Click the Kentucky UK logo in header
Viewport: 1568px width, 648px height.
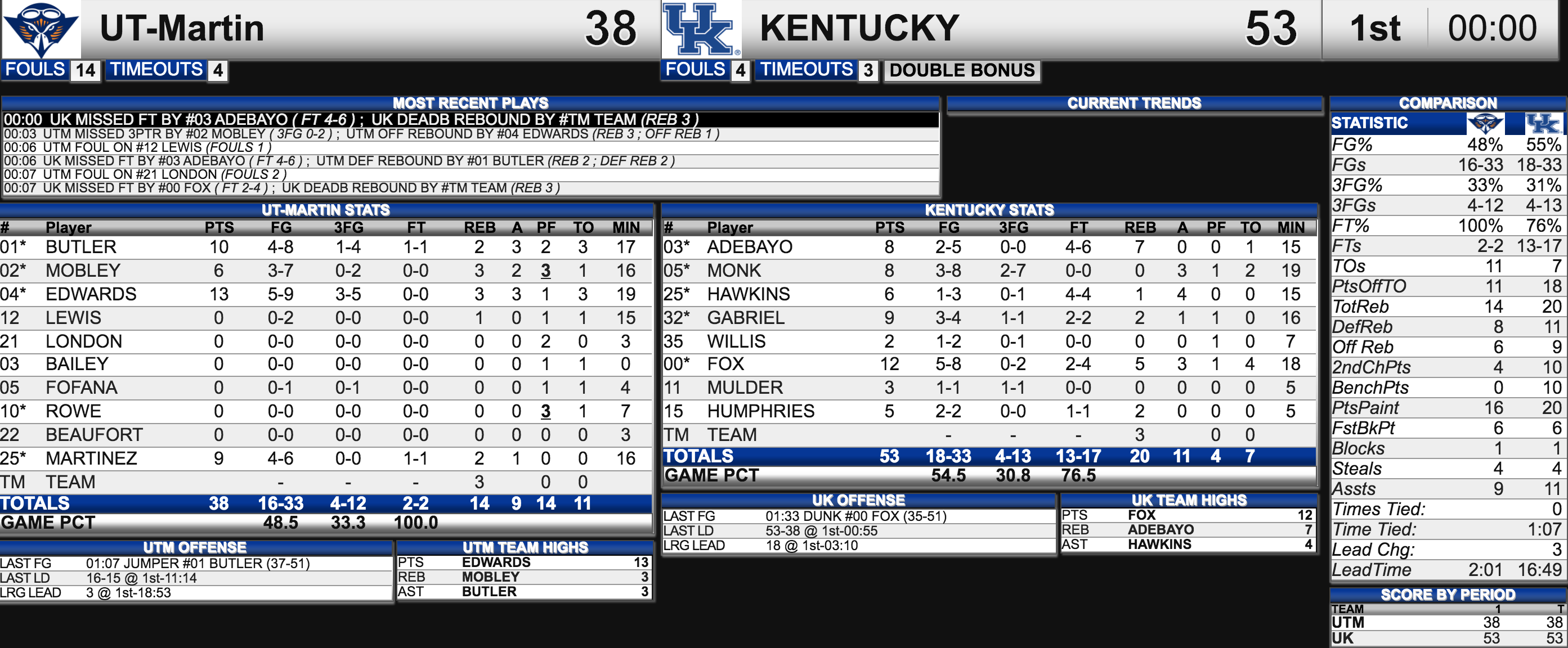(x=701, y=29)
